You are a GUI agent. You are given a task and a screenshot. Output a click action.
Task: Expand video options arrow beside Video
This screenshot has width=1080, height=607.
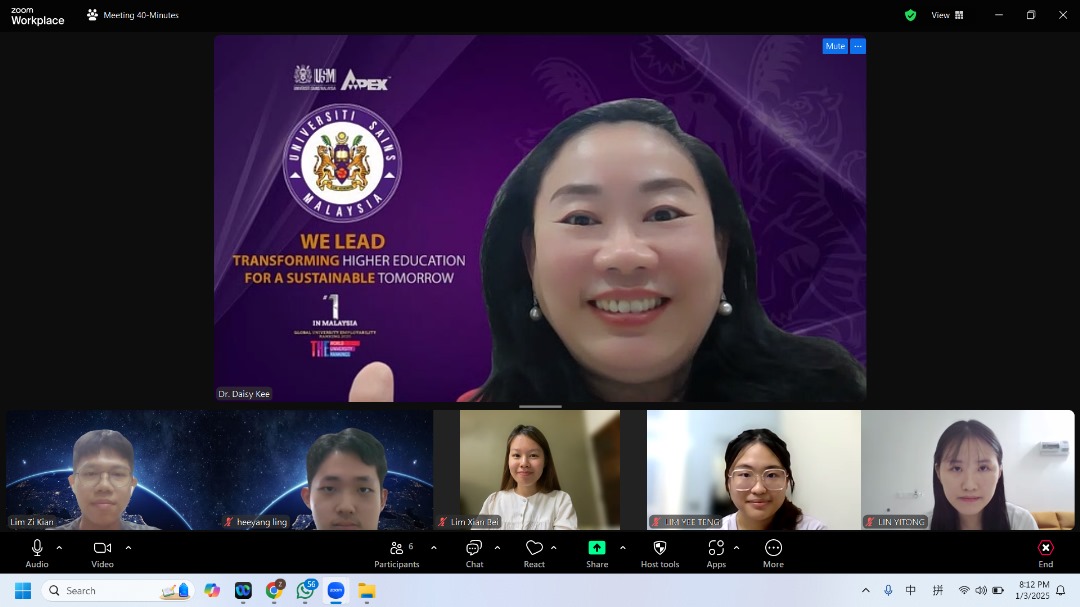click(x=128, y=548)
